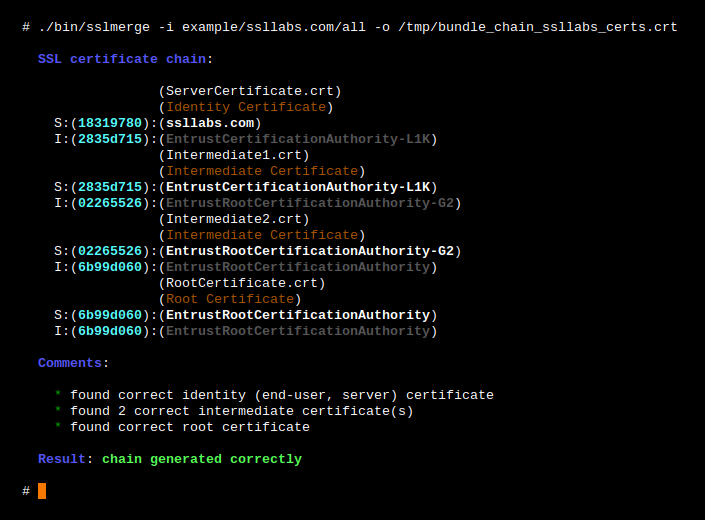Click the bold 'ssllabs.com' subject

tap(210, 123)
